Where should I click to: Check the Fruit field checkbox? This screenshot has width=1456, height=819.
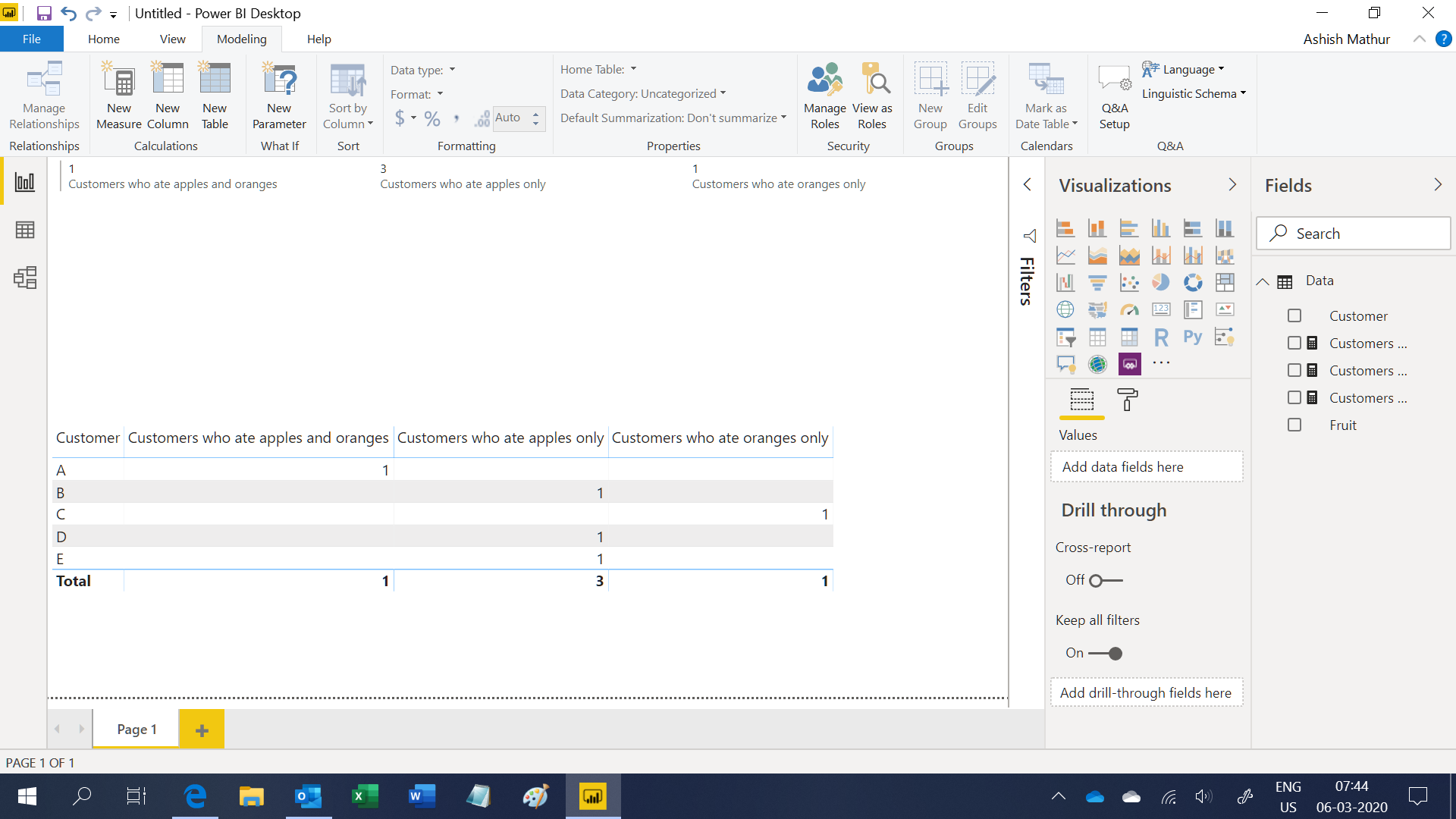tap(1294, 425)
